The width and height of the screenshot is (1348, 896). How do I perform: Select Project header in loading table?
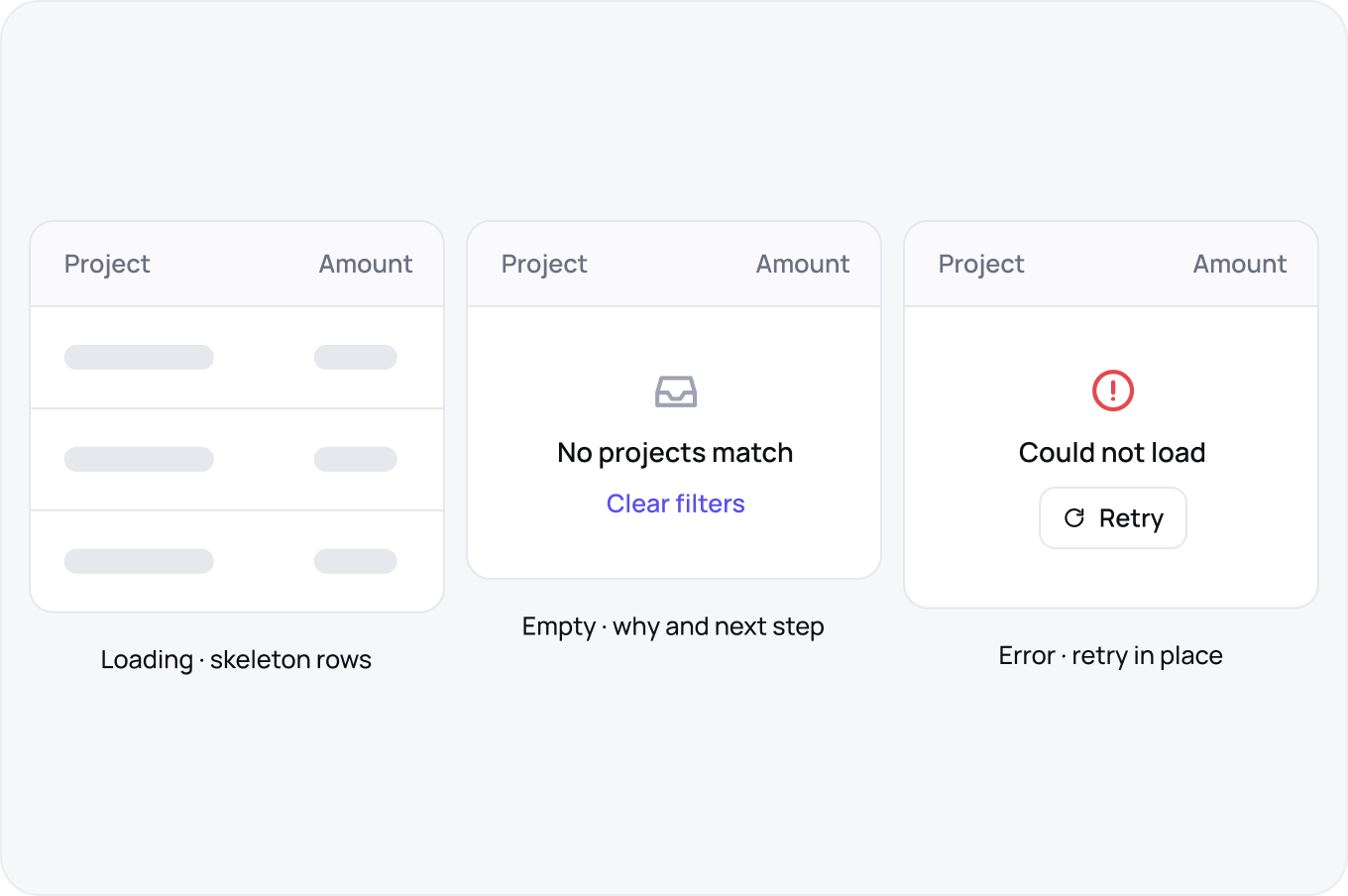coord(107,264)
